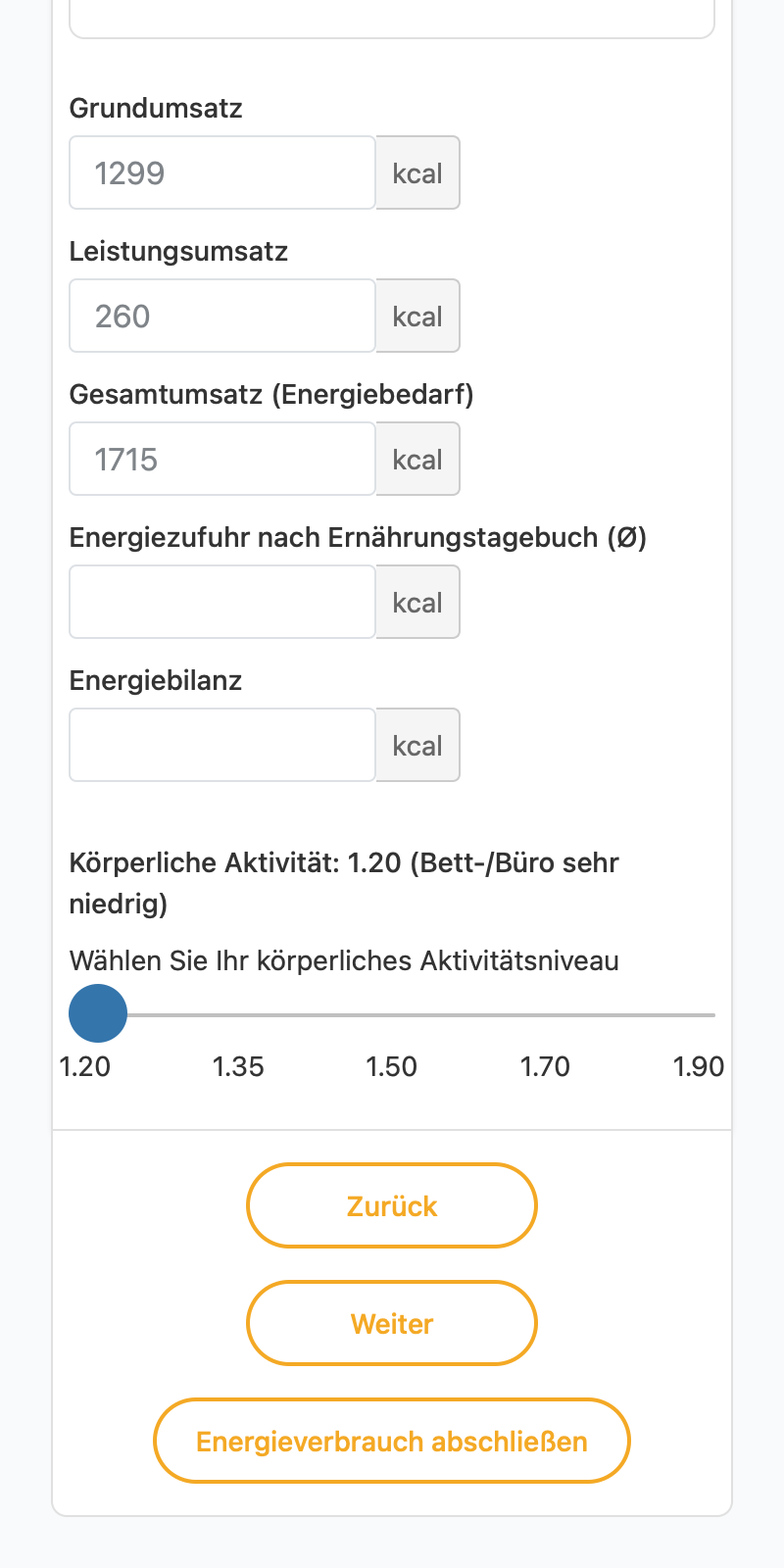
Task: Set activity slider to 1.35 mark
Action: 245,1015
